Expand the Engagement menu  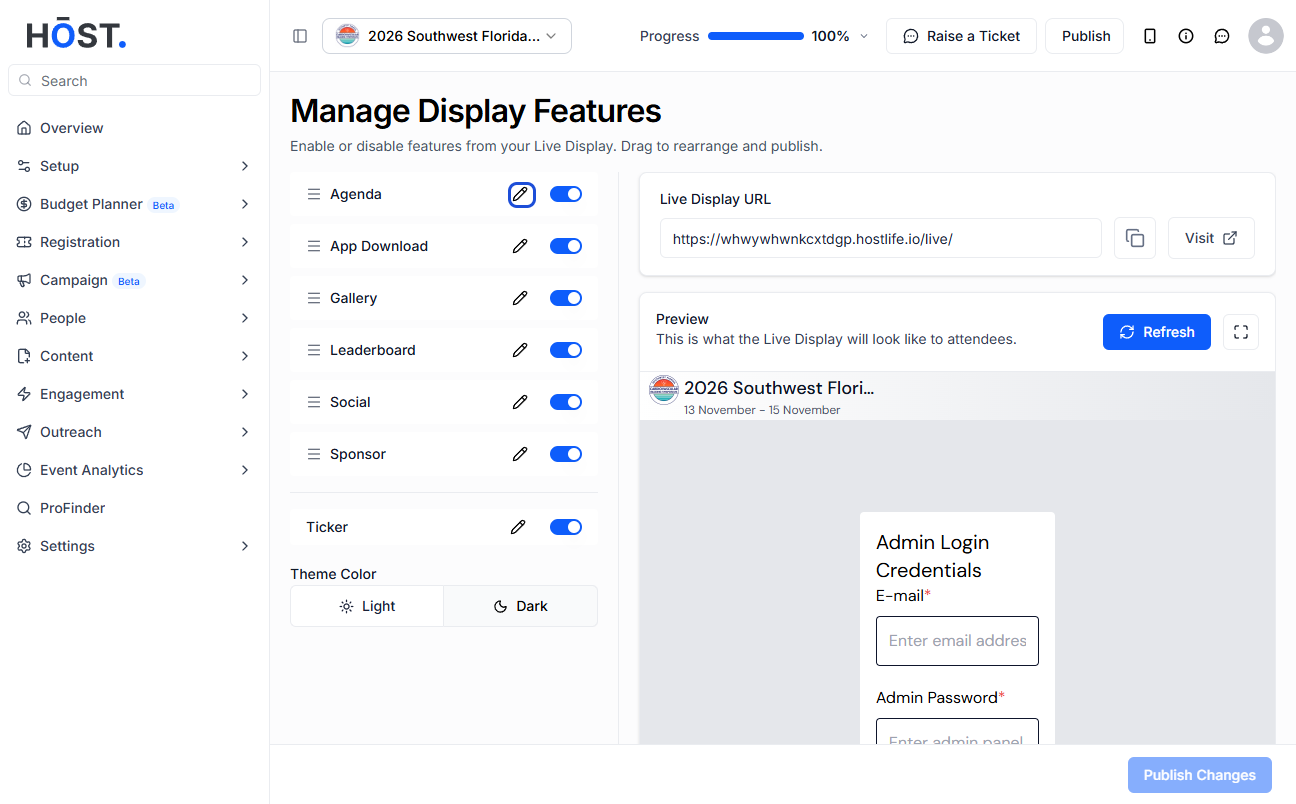[x=134, y=394]
